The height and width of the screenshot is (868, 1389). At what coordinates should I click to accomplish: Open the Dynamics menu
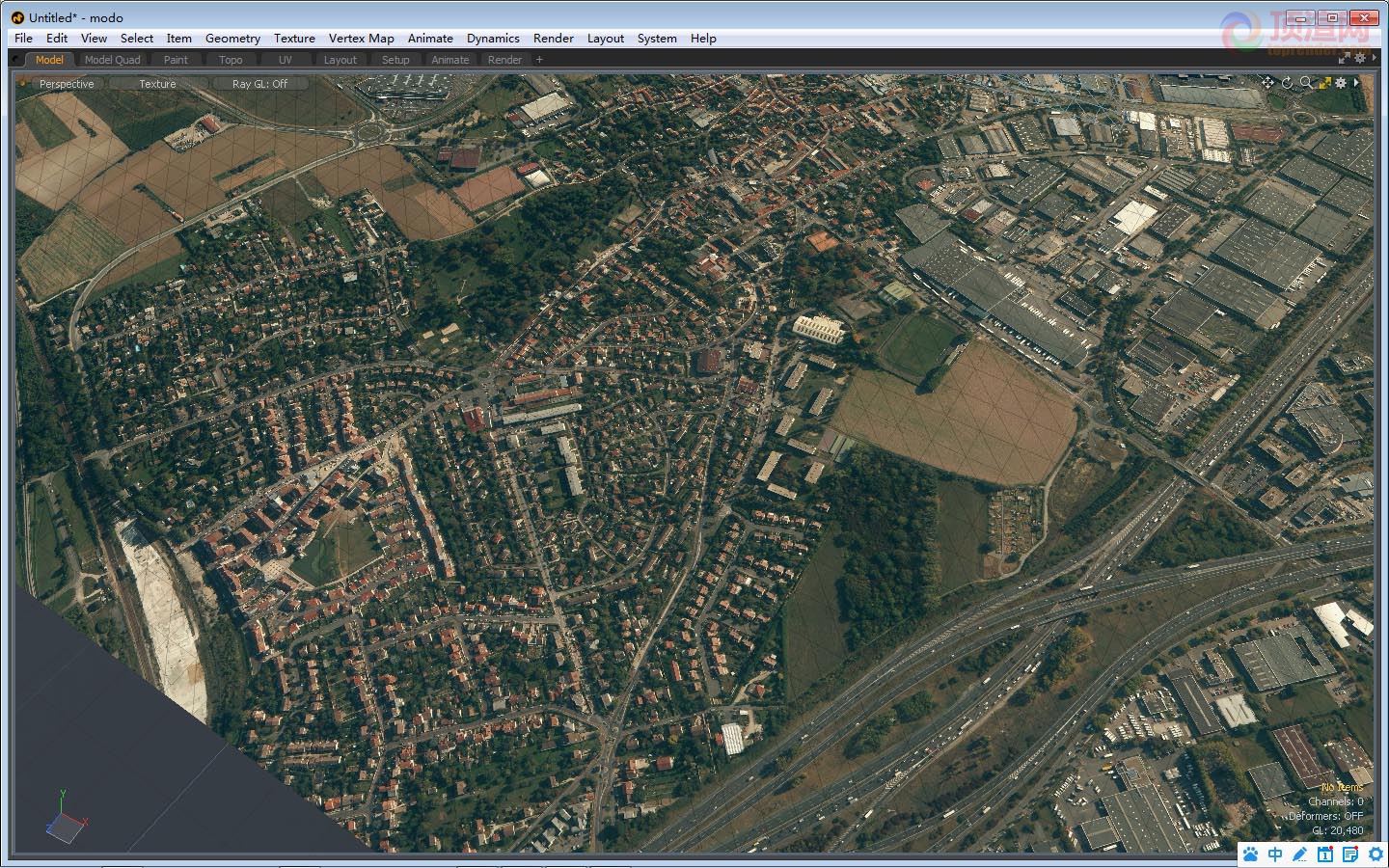tap(493, 39)
